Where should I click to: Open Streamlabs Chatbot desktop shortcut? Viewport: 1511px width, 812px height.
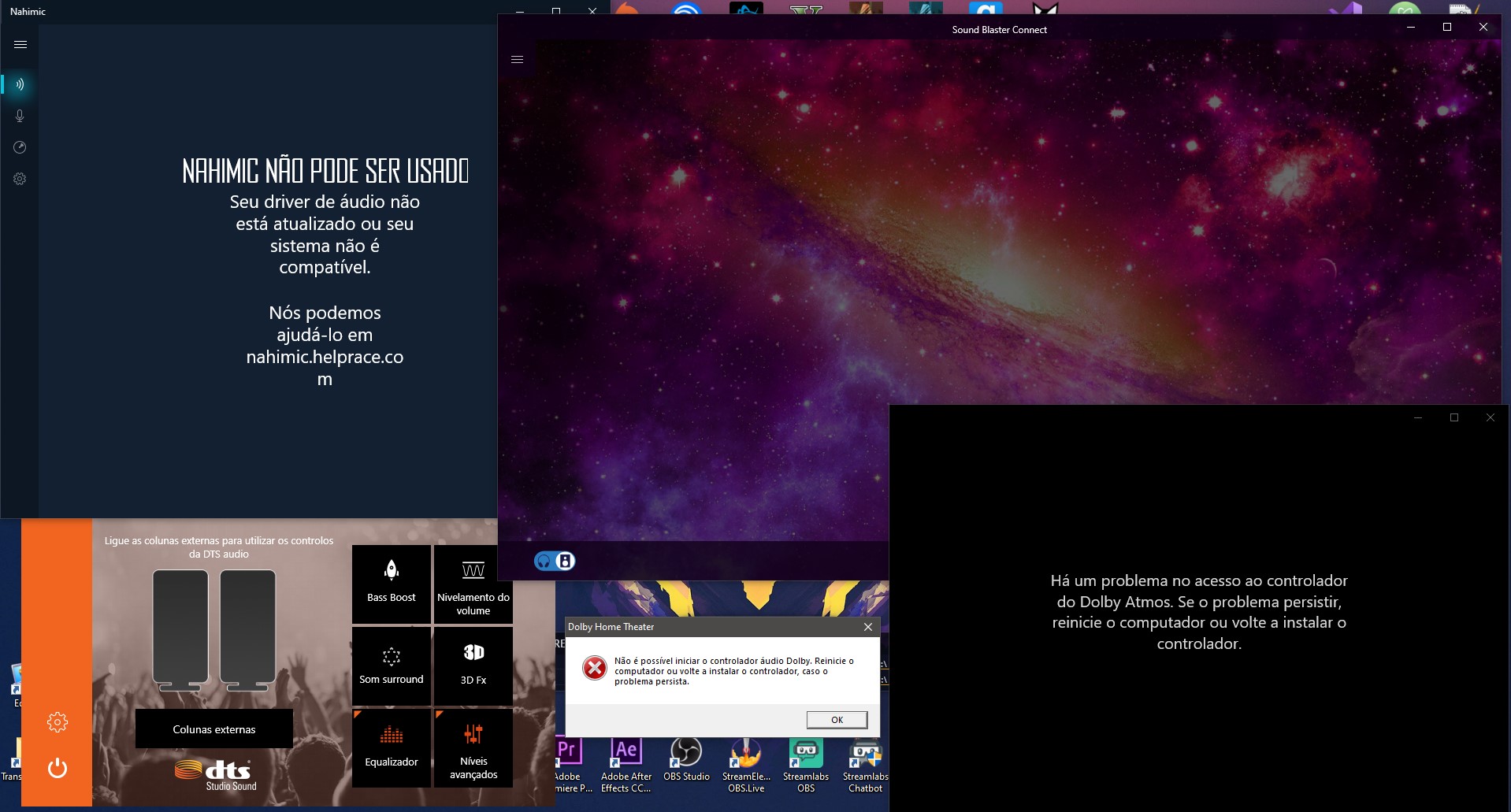[x=865, y=765]
